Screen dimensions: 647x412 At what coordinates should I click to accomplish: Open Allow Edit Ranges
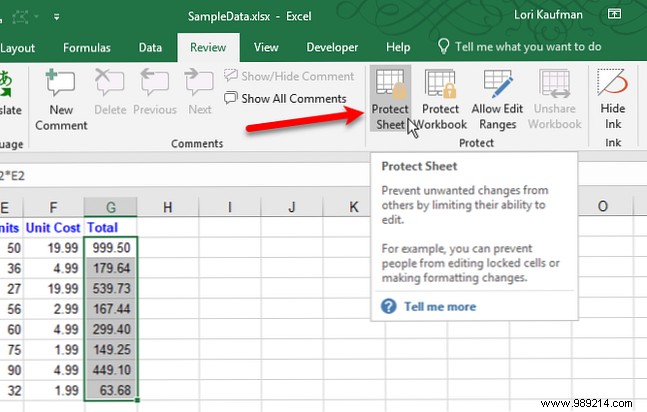[x=497, y=99]
